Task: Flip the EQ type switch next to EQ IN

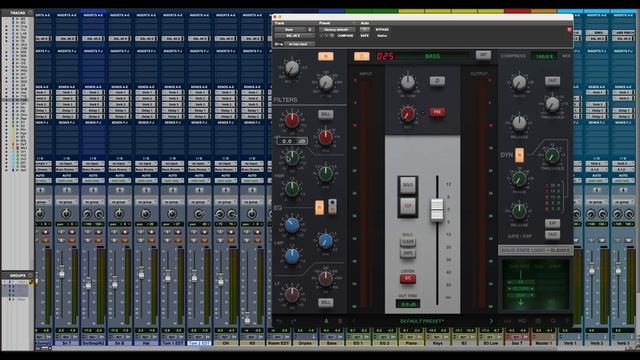Action: [x=332, y=206]
